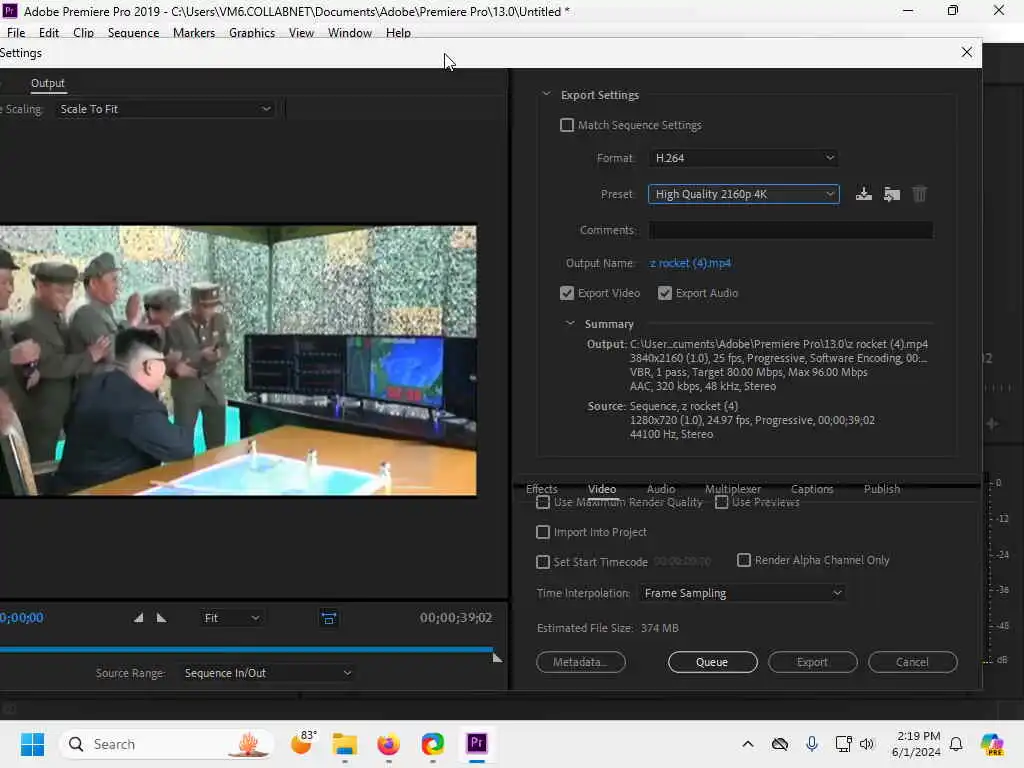The height and width of the screenshot is (768, 1024).
Task: Click the video preview frame
Action: pos(238,360)
